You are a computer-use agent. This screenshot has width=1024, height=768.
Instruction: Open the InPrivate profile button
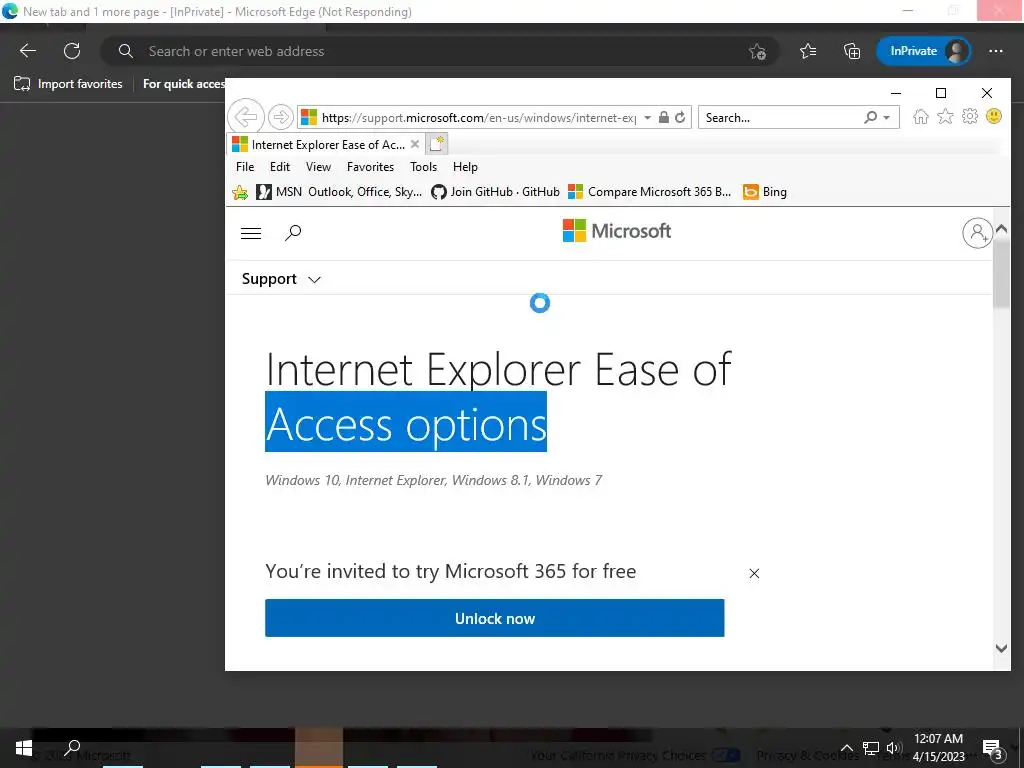tap(923, 51)
